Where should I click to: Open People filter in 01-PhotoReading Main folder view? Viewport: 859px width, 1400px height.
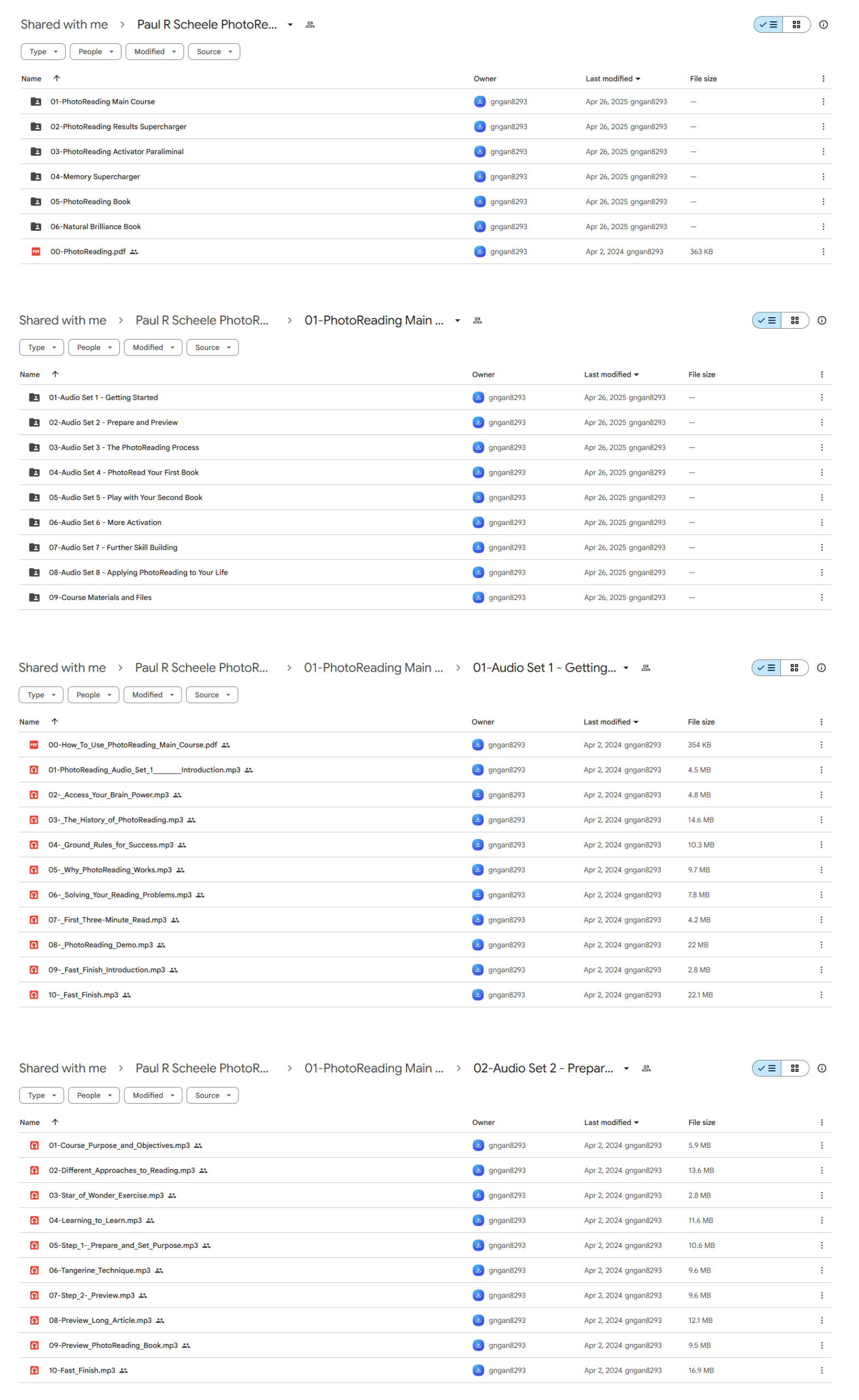[x=94, y=348]
